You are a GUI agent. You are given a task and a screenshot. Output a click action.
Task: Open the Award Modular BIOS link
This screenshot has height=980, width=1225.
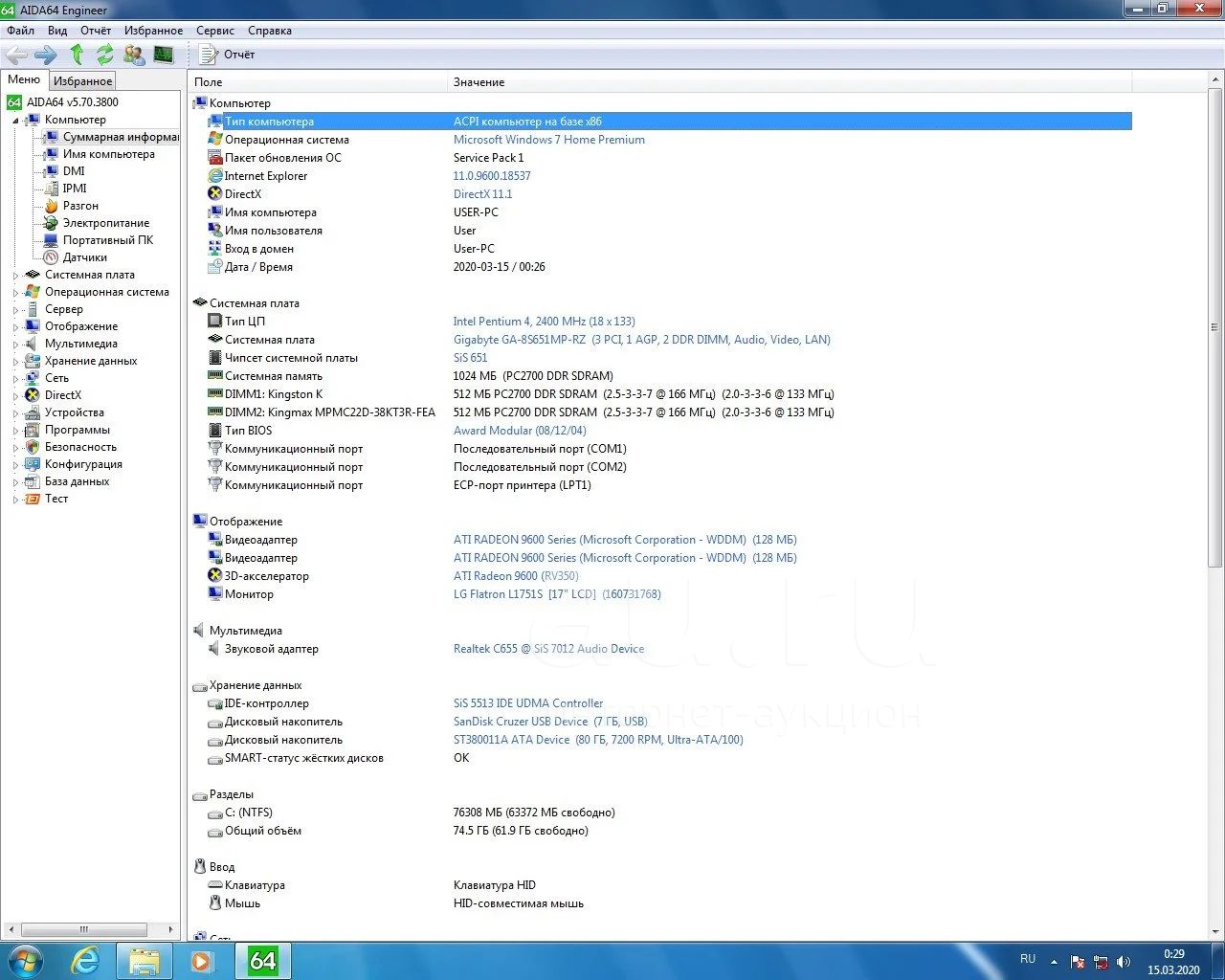(520, 431)
